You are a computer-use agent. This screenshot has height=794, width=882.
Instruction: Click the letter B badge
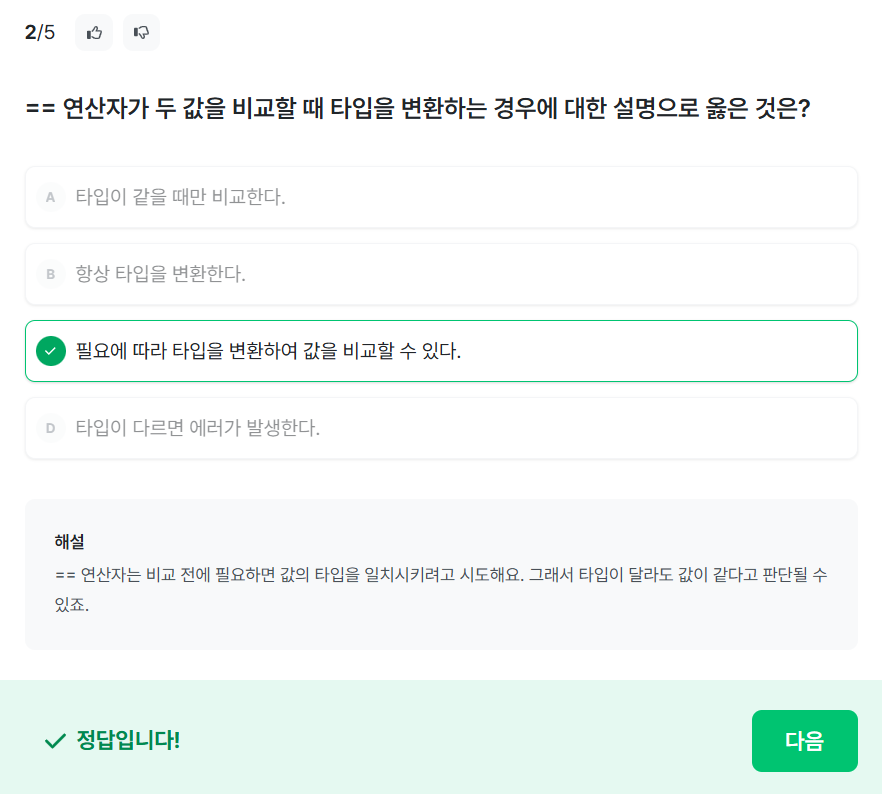click(50, 274)
